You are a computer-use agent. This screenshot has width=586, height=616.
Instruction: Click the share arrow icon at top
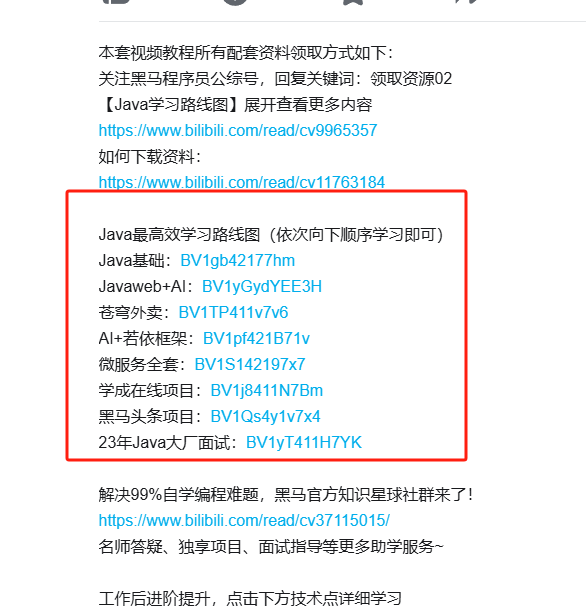pyautogui.click(x=467, y=2)
